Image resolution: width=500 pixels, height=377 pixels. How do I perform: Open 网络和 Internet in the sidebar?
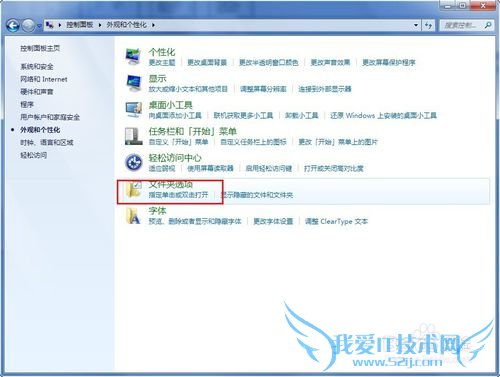(x=44, y=79)
